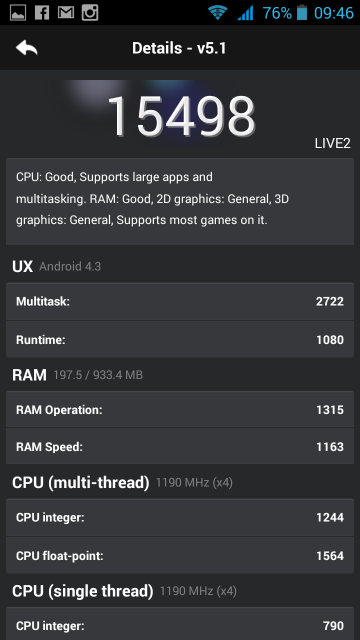Tap the back arrow icon
The width and height of the screenshot is (360, 640).
coord(27,48)
